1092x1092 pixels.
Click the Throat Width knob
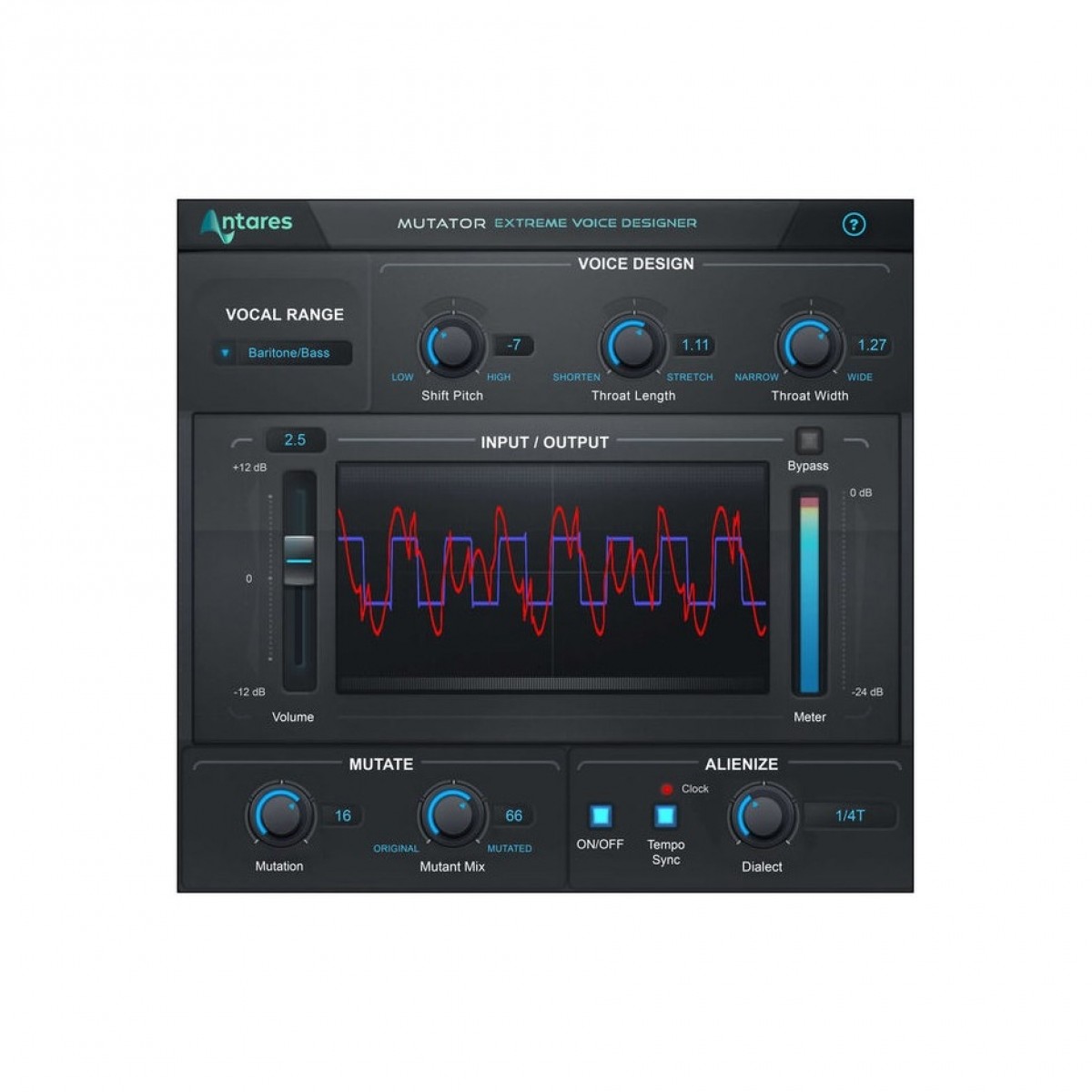pyautogui.click(x=809, y=345)
